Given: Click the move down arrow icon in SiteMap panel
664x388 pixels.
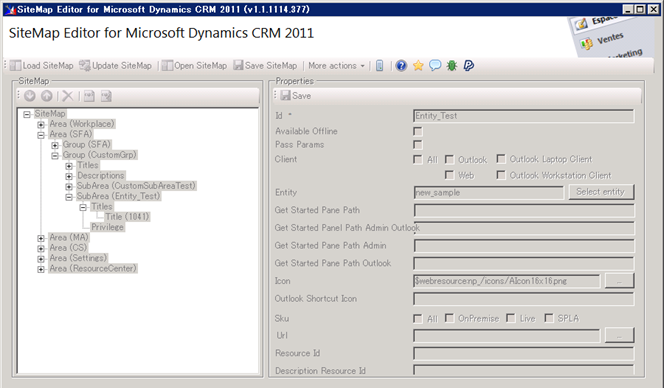Looking at the screenshot, I should [30, 96].
